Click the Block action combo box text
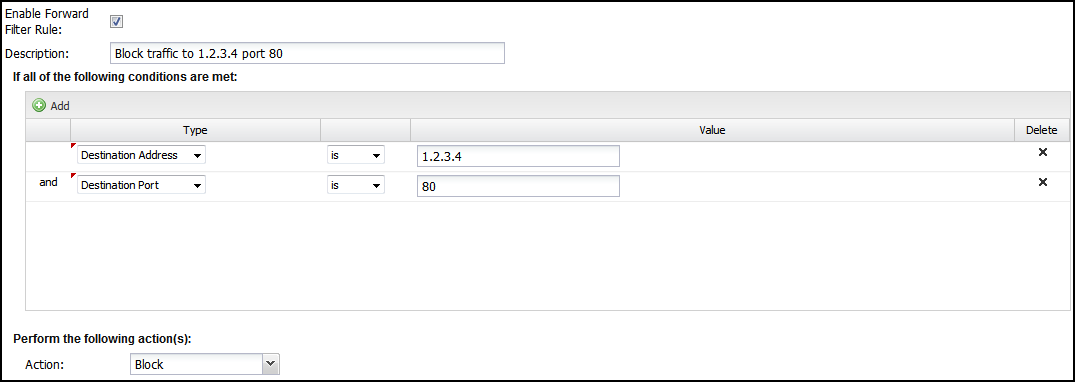Screen dimensions: 1075x382 (196, 364)
